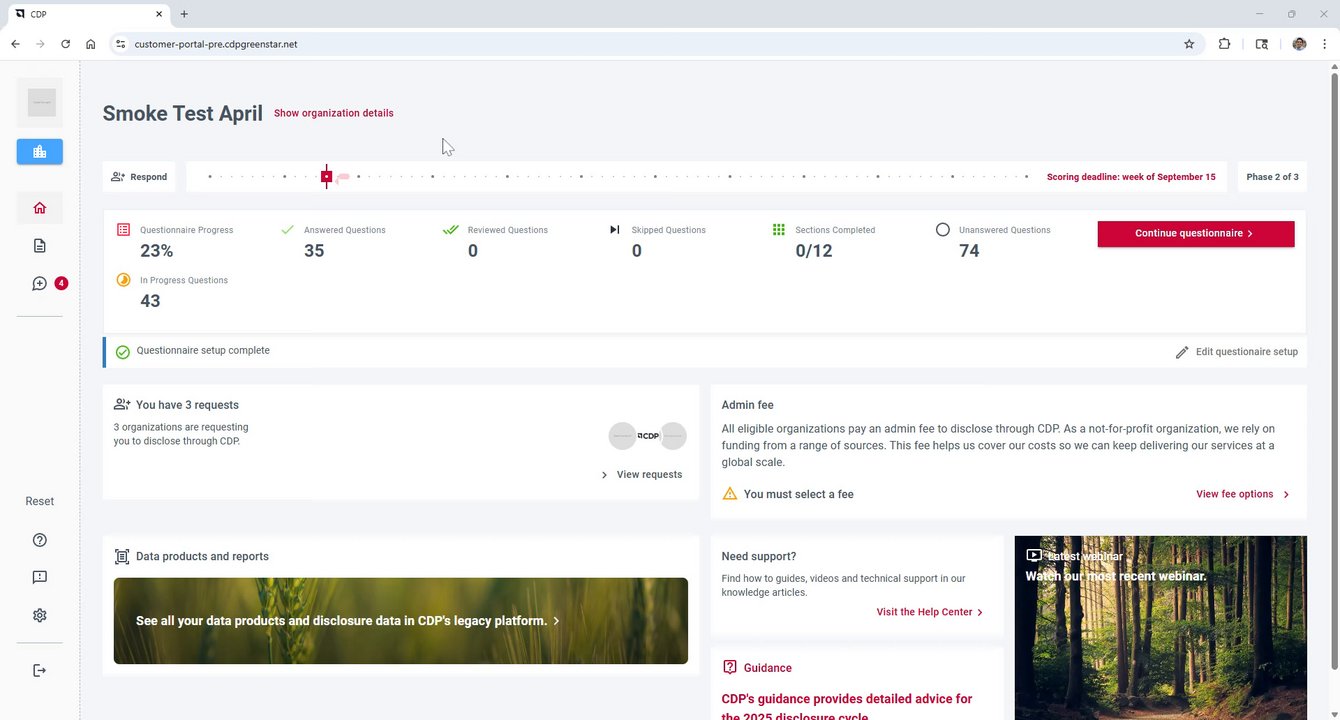Click the pencil edit icon

tap(1182, 352)
